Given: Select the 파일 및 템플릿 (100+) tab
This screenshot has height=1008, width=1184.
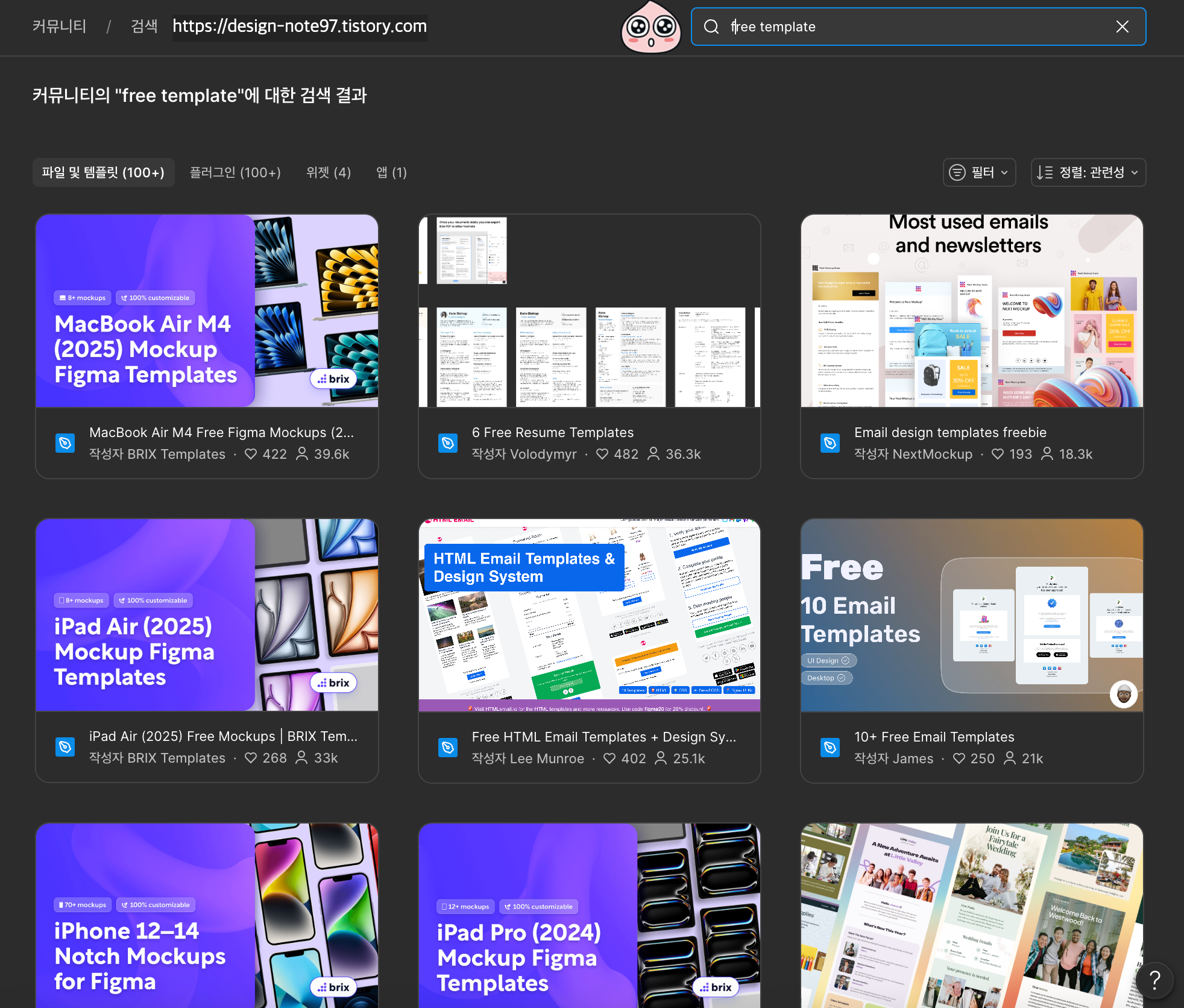Looking at the screenshot, I should coord(103,172).
